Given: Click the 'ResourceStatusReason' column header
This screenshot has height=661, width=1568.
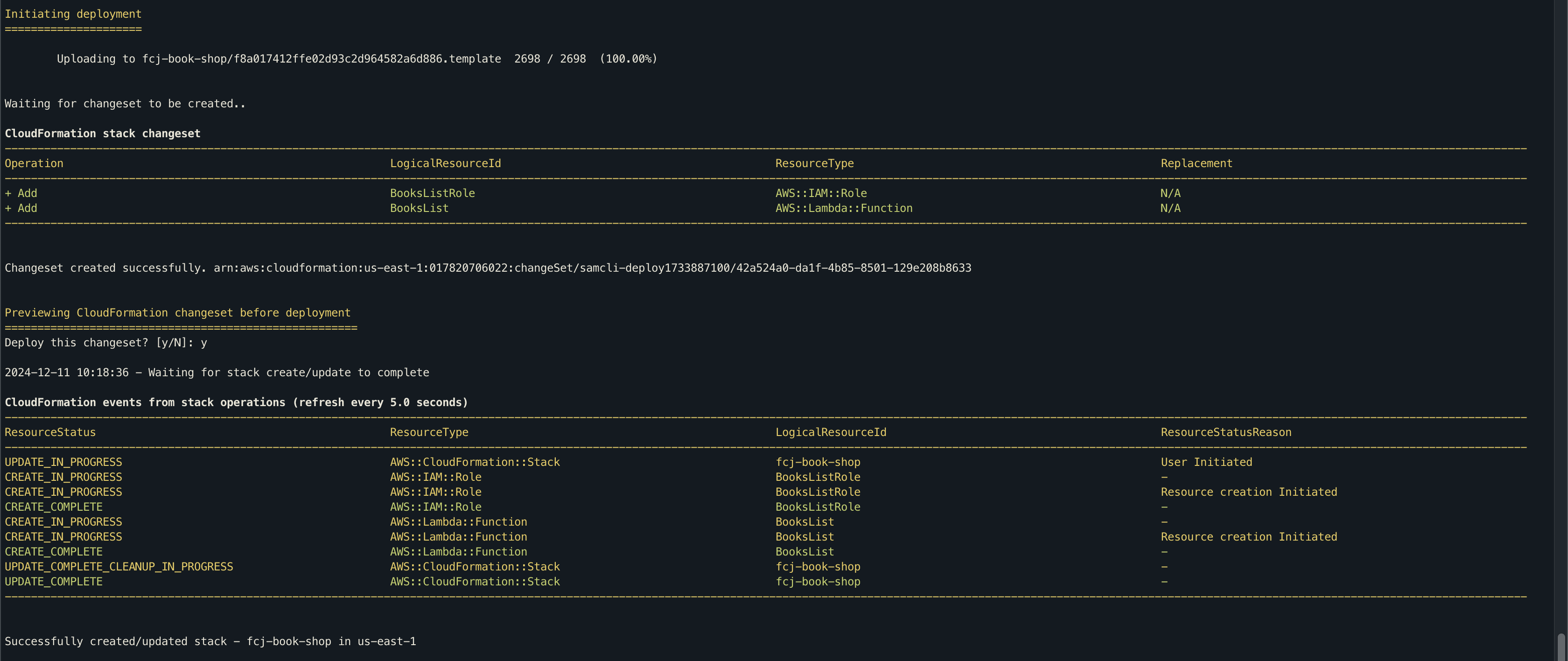Looking at the screenshot, I should 1226,433.
